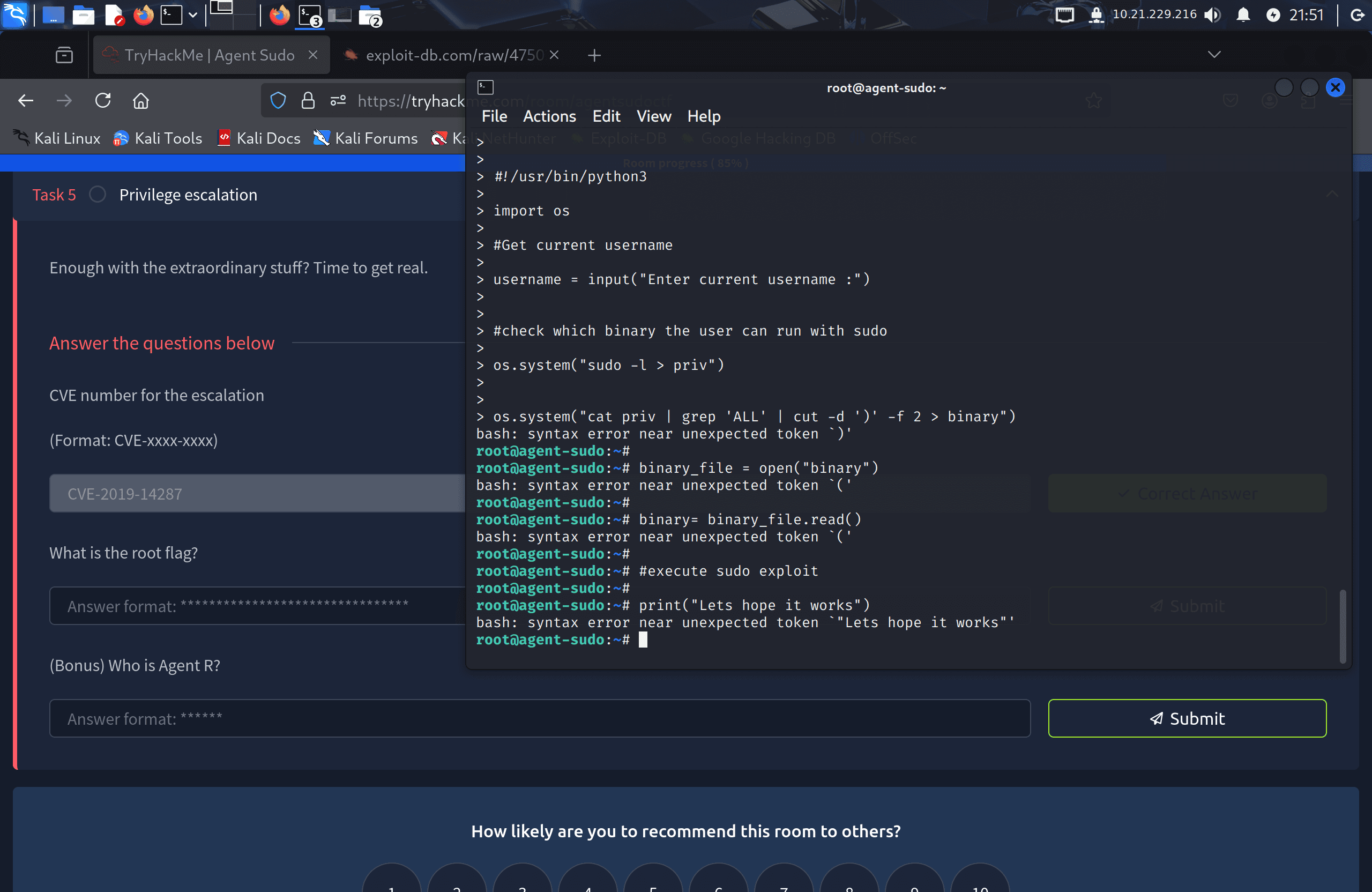
Task: Focus the file manager group in taskbar
Action: point(370,16)
